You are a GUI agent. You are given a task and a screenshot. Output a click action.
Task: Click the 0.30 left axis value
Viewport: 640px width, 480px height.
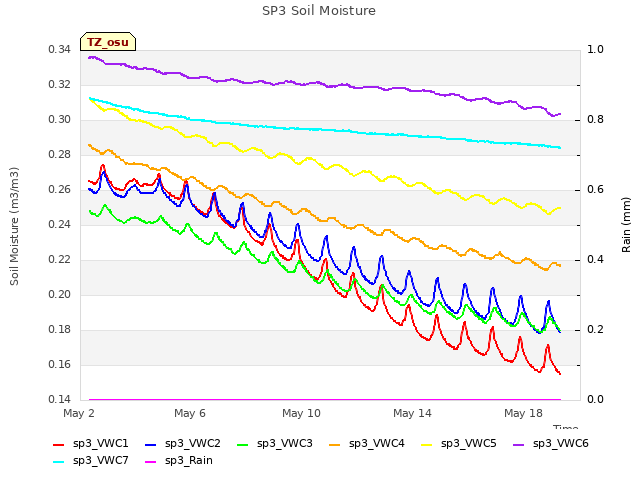tap(60, 120)
